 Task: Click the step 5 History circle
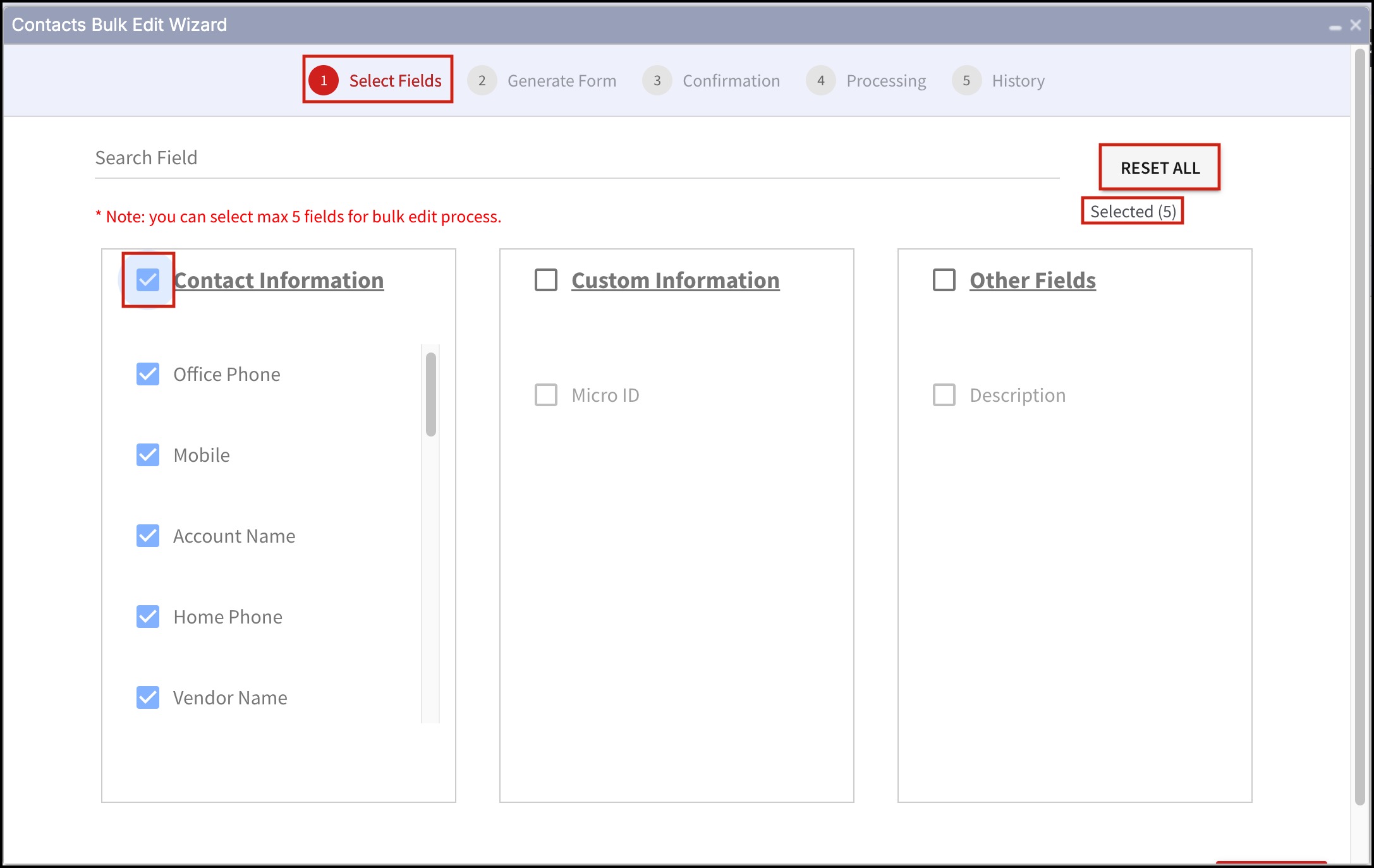point(966,81)
